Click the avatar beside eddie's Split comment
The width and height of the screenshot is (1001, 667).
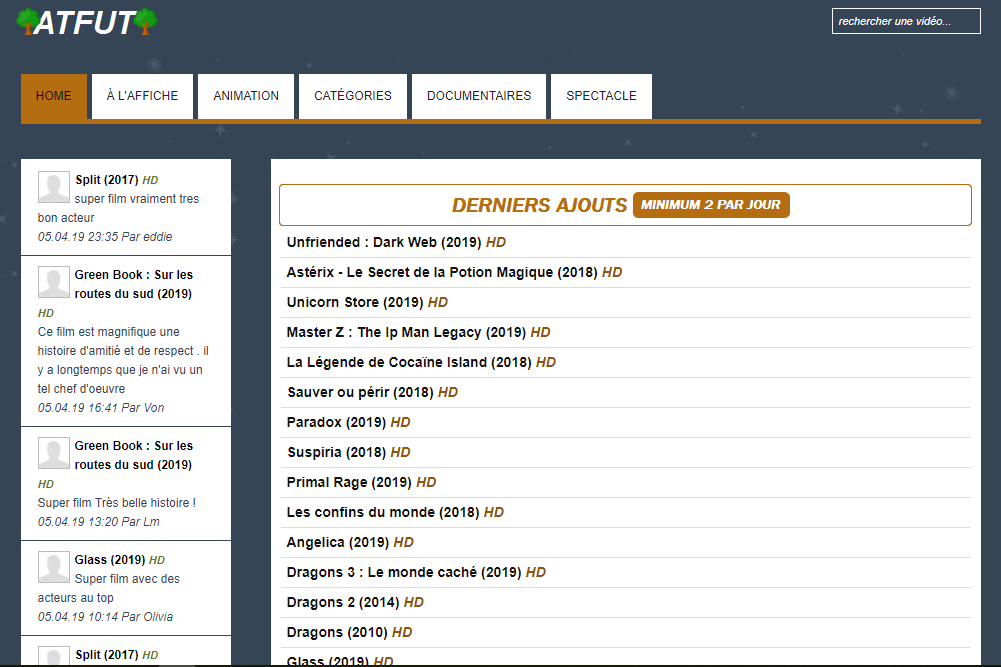54,187
